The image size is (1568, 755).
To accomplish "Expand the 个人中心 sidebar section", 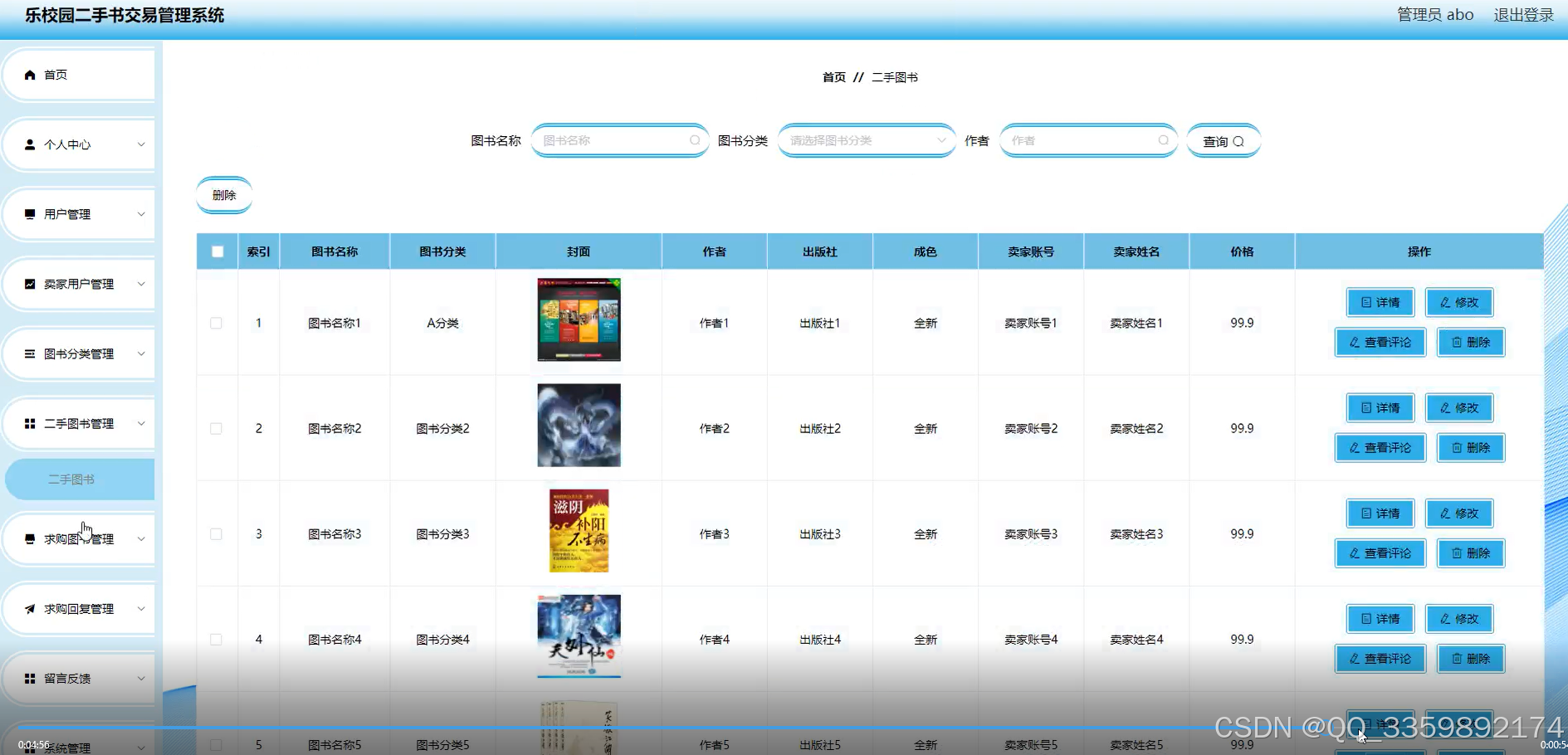I will pos(141,144).
